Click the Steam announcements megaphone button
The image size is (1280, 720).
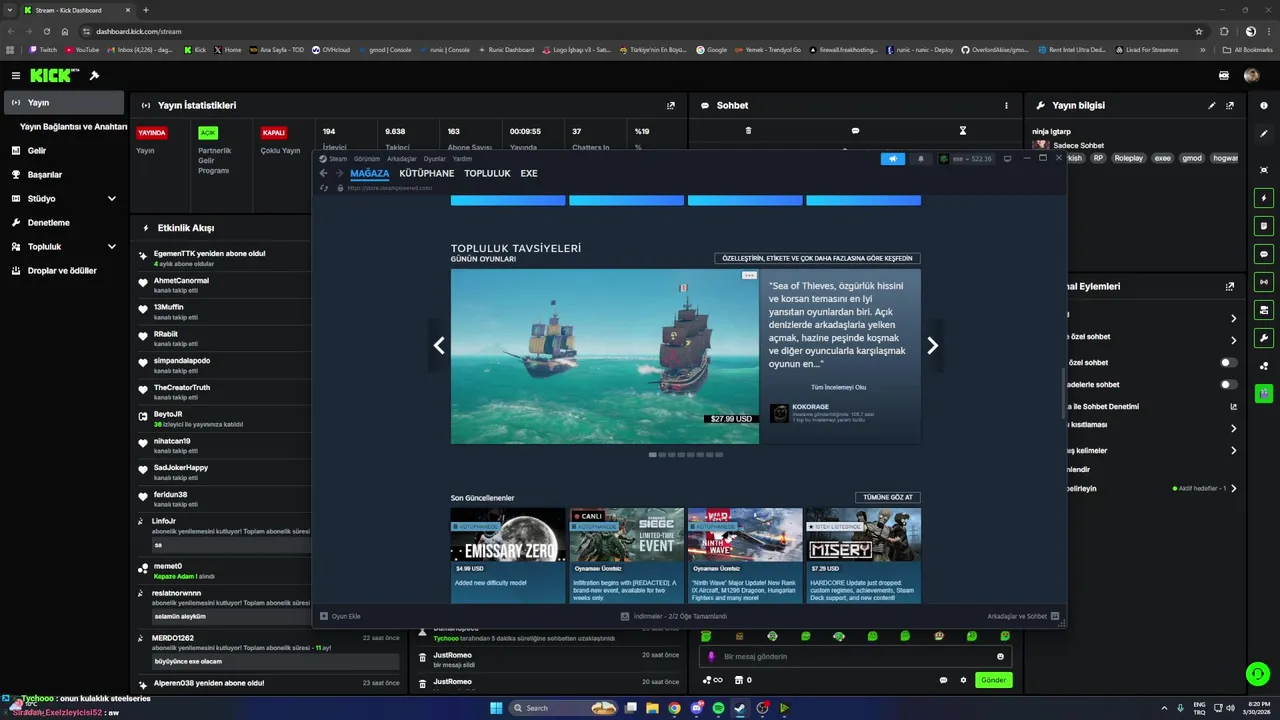(892, 159)
